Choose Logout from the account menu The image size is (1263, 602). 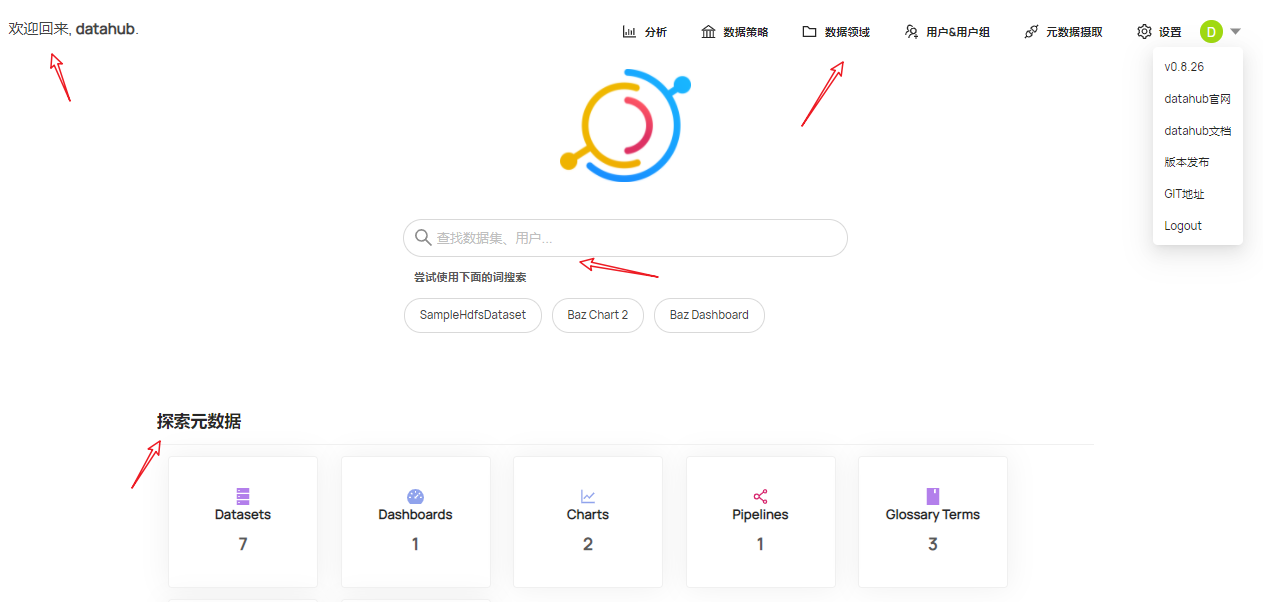point(1182,225)
